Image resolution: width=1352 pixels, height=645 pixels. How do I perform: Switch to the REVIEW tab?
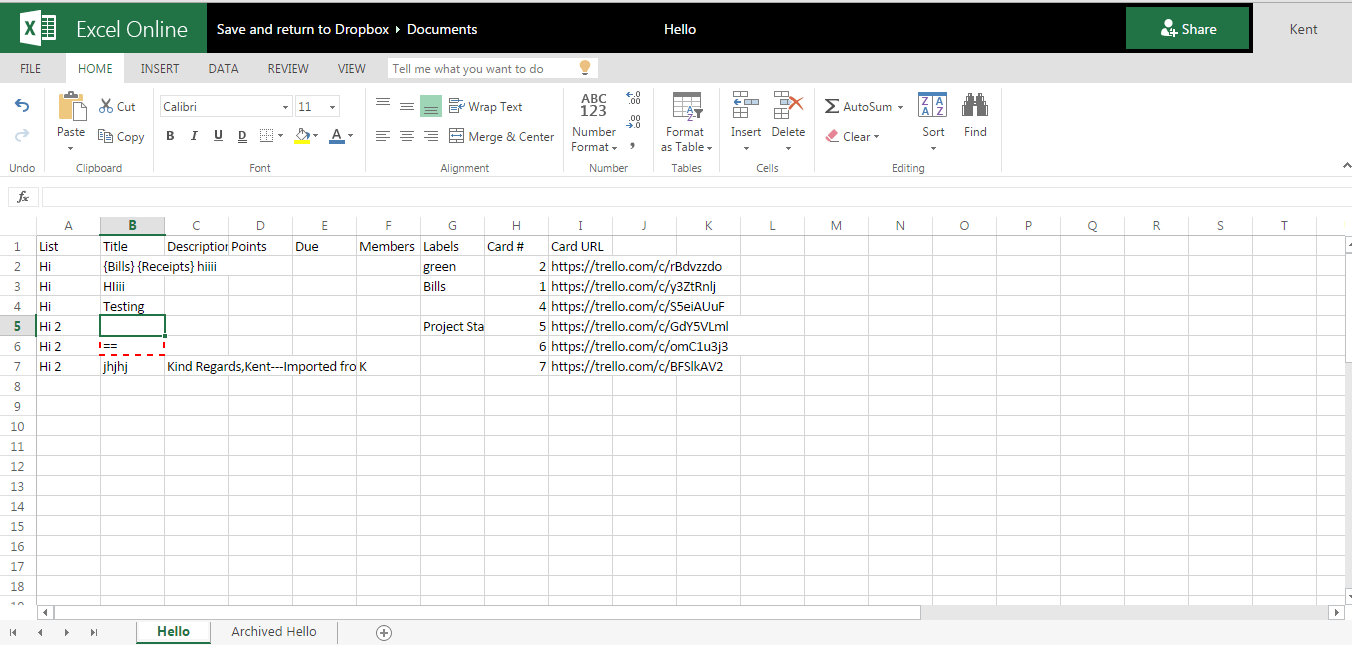288,69
